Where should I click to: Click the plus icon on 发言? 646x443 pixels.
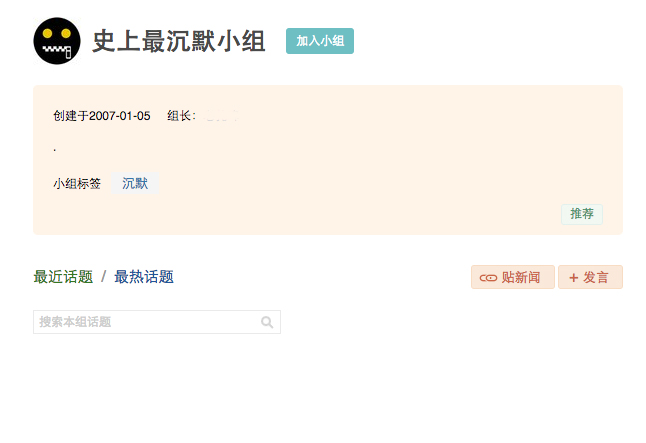(x=573, y=278)
